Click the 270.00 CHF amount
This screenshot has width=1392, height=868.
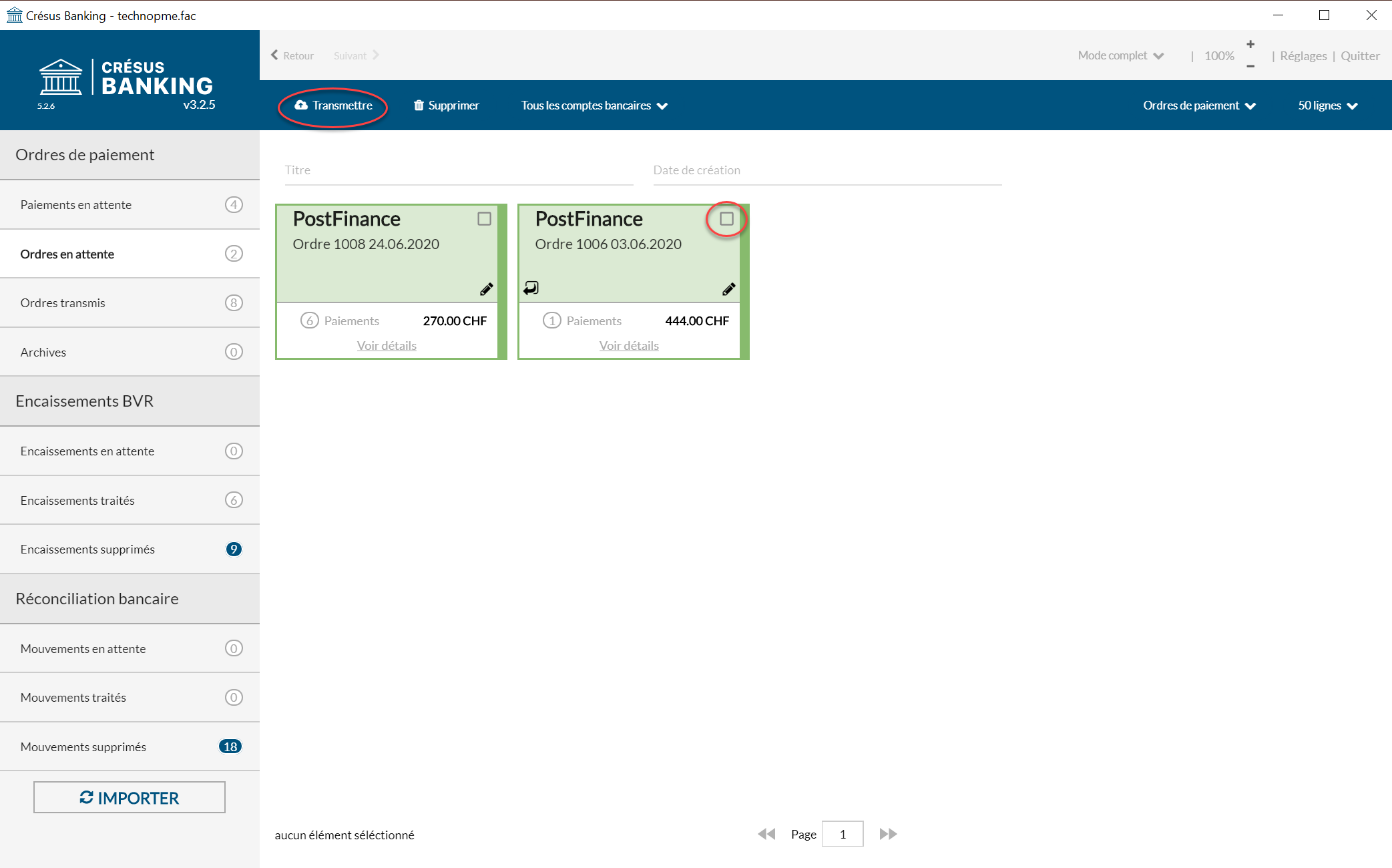455,320
